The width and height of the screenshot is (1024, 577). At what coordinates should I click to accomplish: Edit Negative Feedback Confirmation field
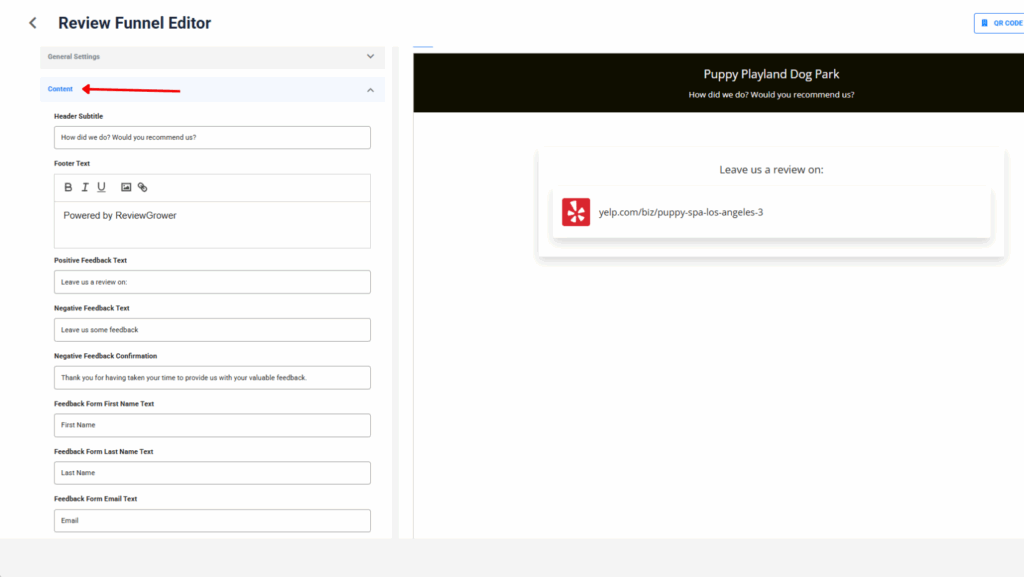212,378
